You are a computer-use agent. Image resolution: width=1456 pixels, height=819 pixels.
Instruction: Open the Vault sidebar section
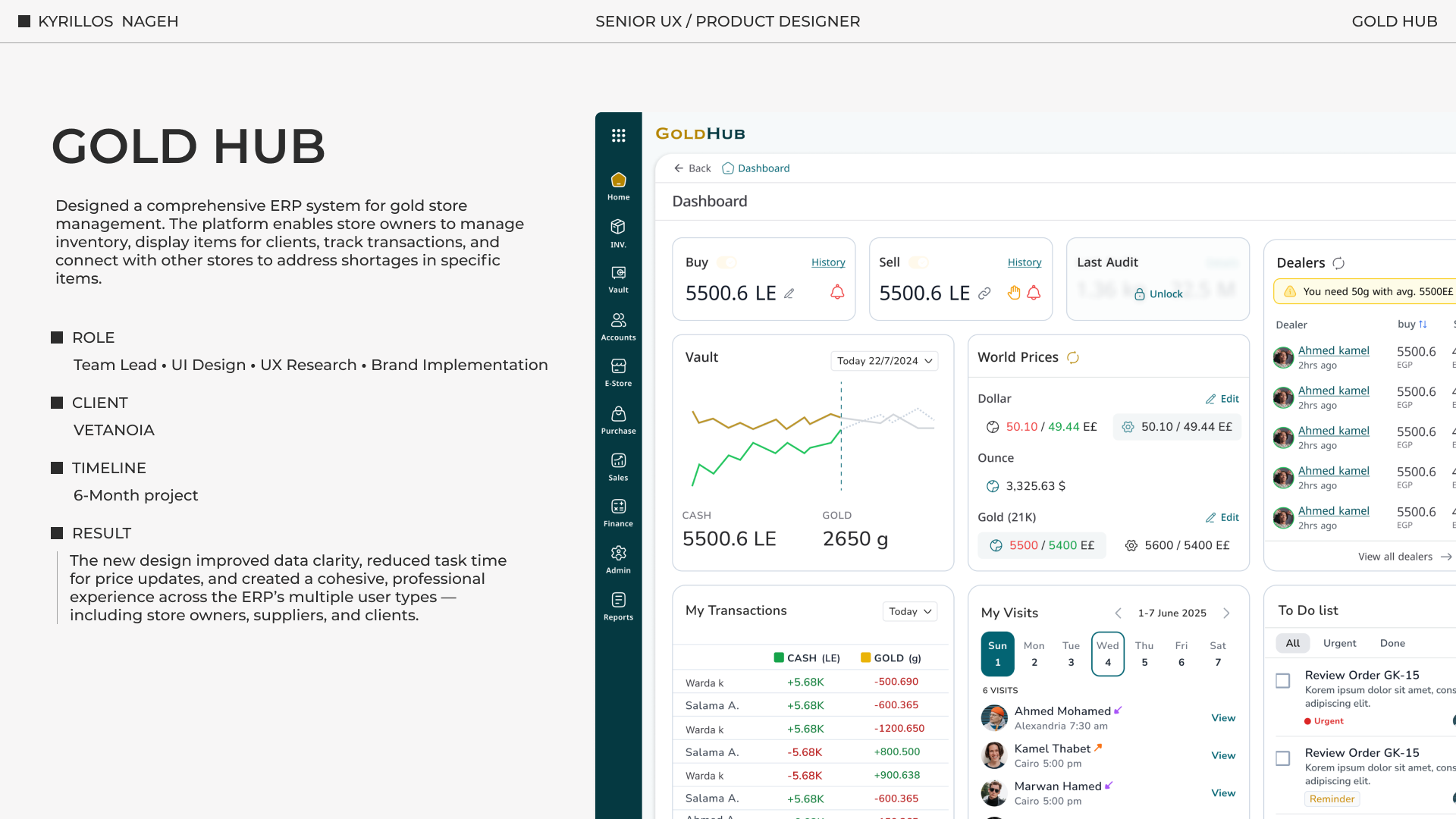click(x=618, y=279)
